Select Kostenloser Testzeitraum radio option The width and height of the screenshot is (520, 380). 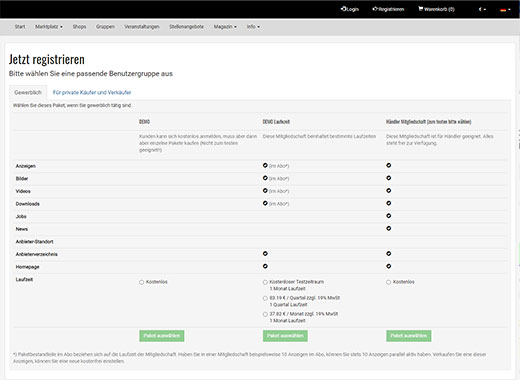[265, 282]
